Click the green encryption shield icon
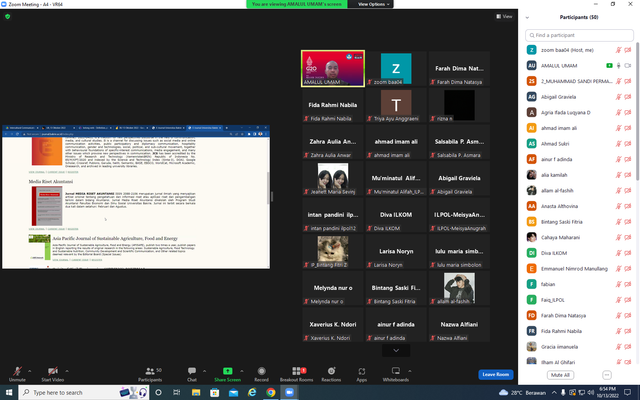Viewport: 640px width, 400px height. [x=7, y=16]
